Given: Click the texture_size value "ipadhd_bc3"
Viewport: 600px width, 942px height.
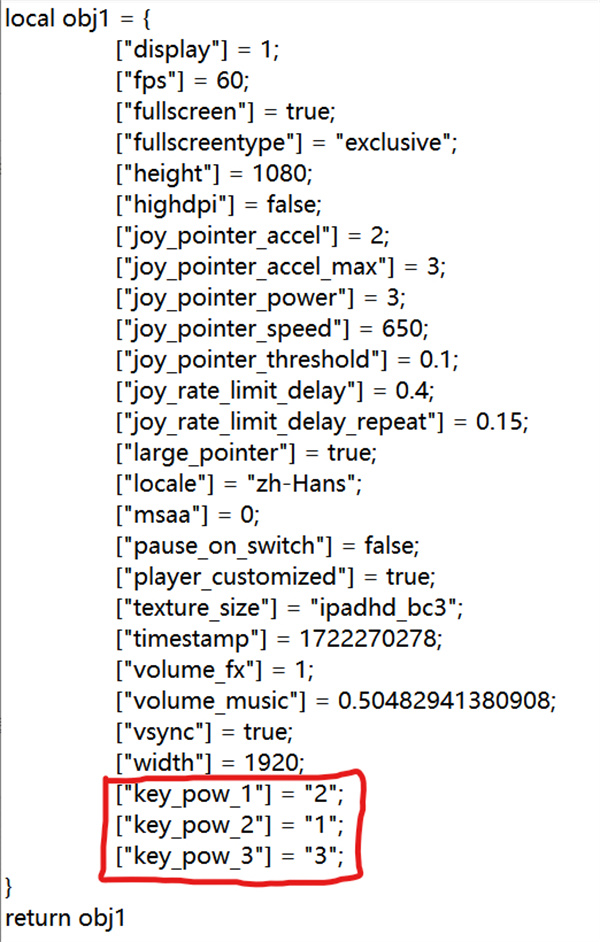Looking at the screenshot, I should click(x=384, y=607).
